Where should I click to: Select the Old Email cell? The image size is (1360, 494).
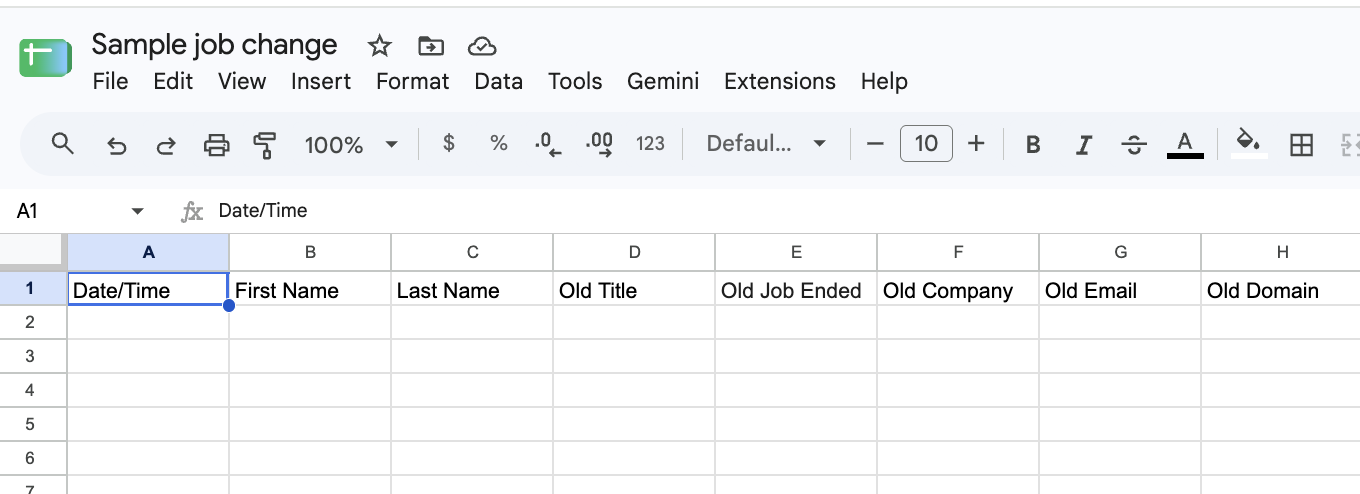1120,289
